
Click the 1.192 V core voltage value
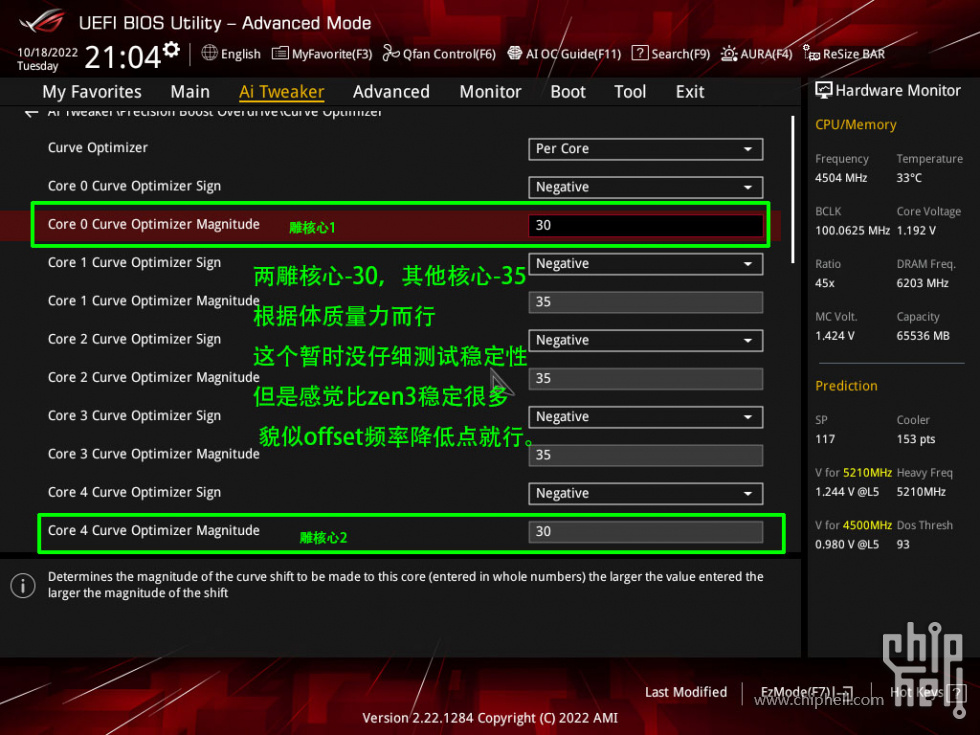coord(916,231)
